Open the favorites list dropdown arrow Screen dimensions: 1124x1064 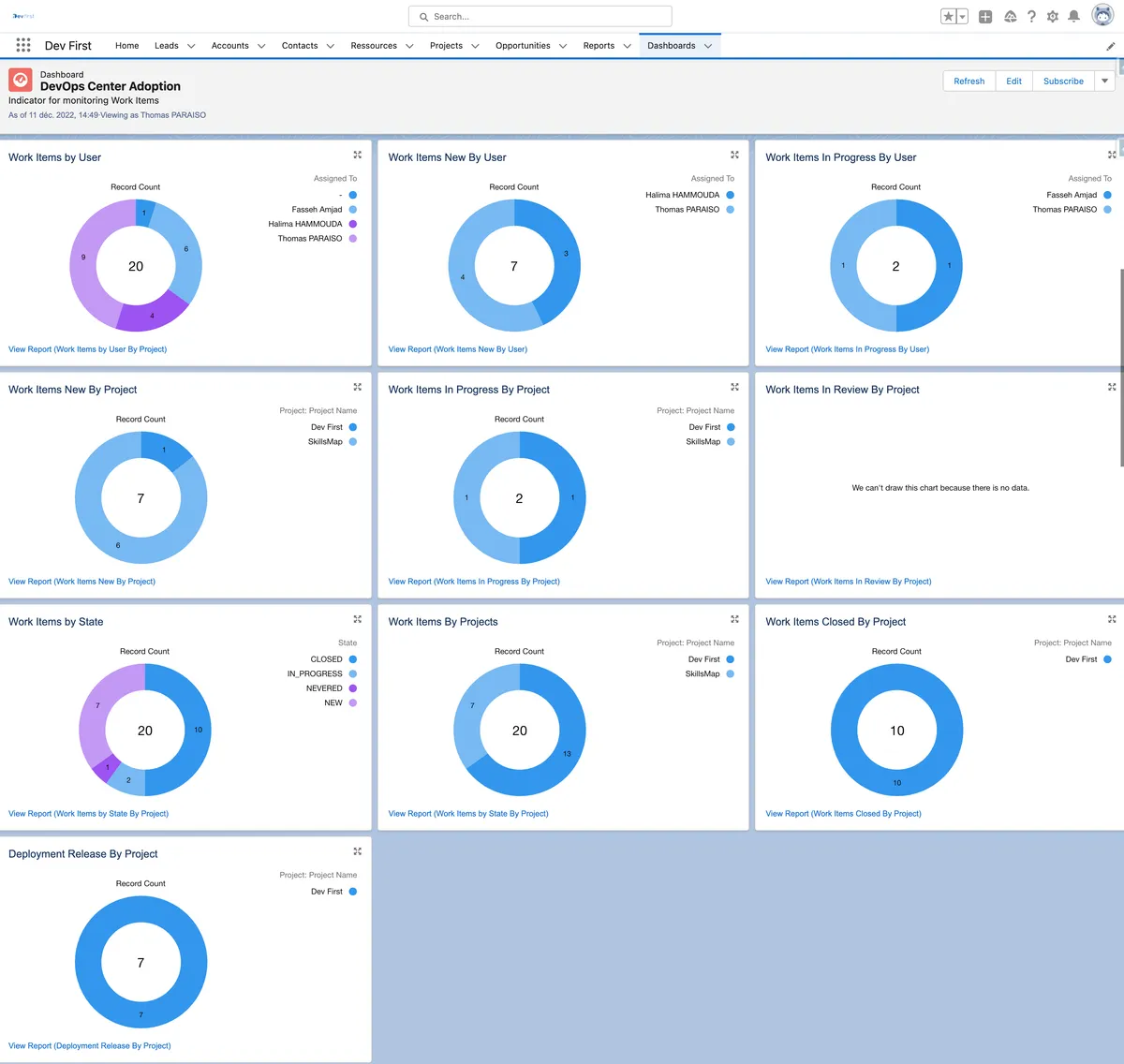[962, 17]
